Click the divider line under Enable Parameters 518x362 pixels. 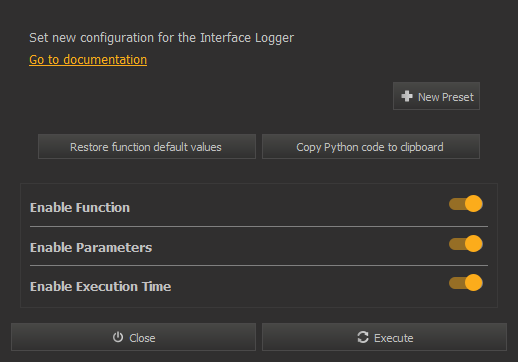(x=259, y=265)
